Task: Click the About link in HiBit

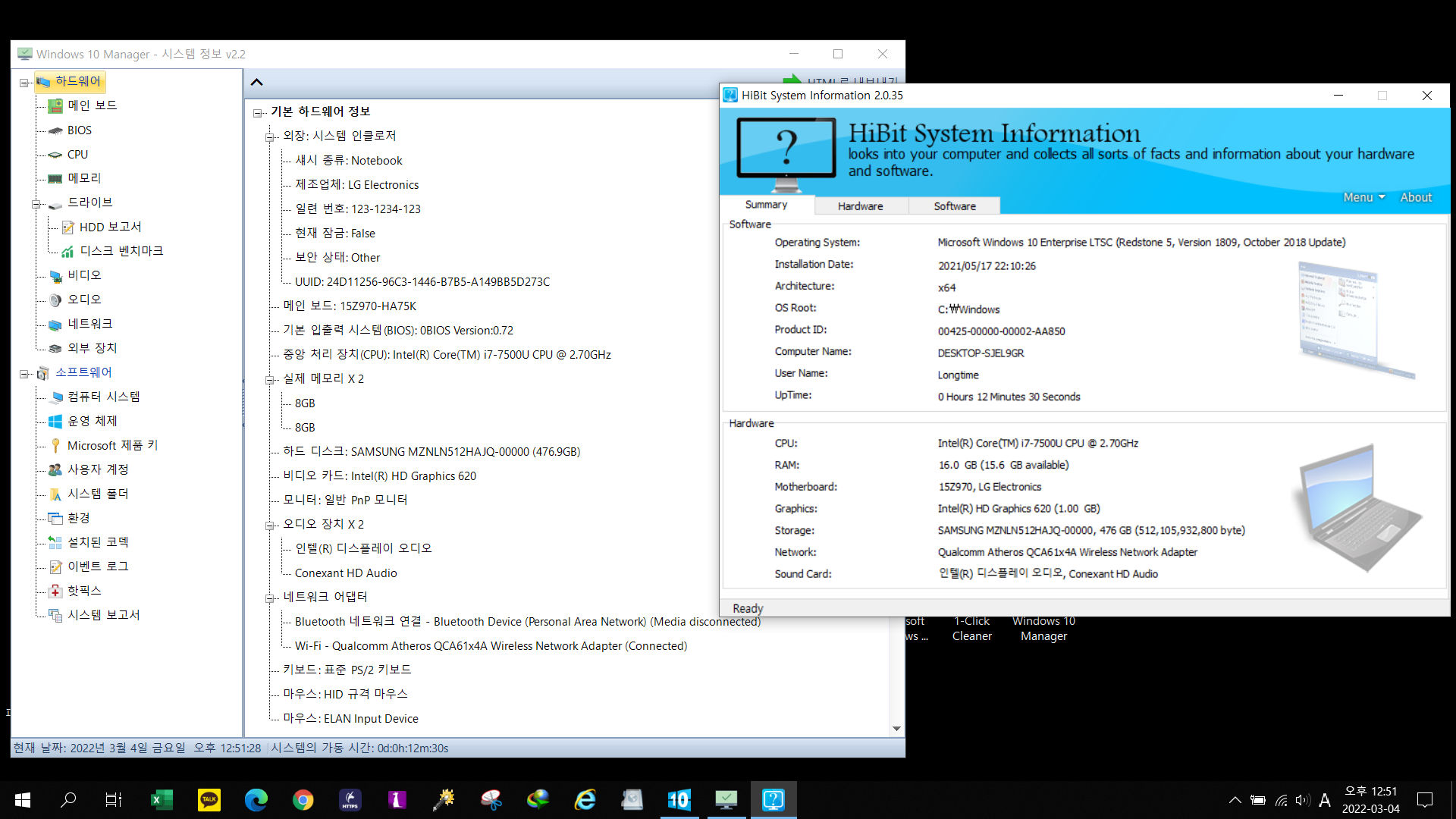Action: click(1415, 197)
